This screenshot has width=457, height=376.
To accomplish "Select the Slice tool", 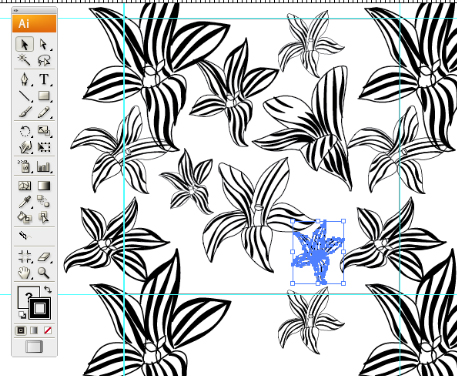I will pos(24,236).
